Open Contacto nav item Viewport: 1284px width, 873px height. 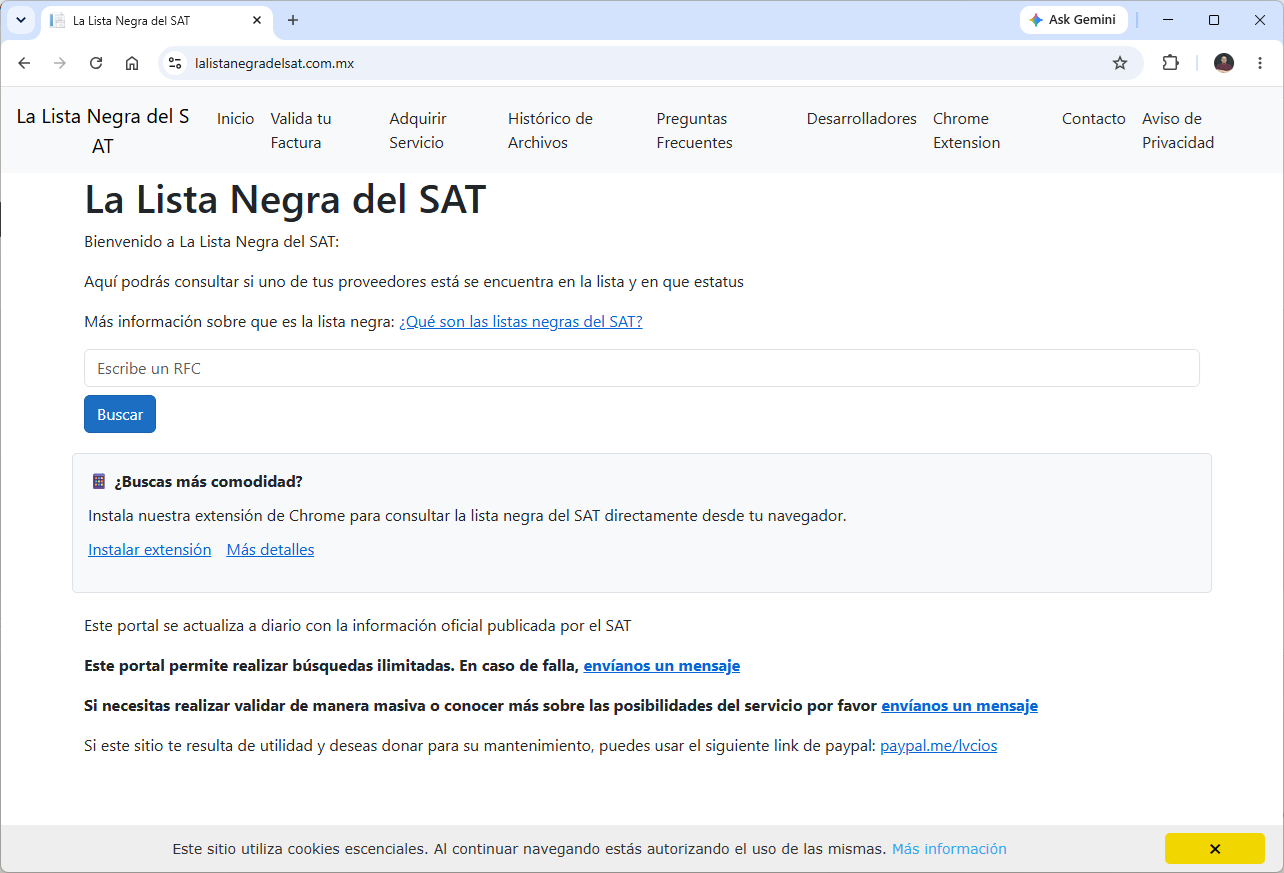(1093, 118)
